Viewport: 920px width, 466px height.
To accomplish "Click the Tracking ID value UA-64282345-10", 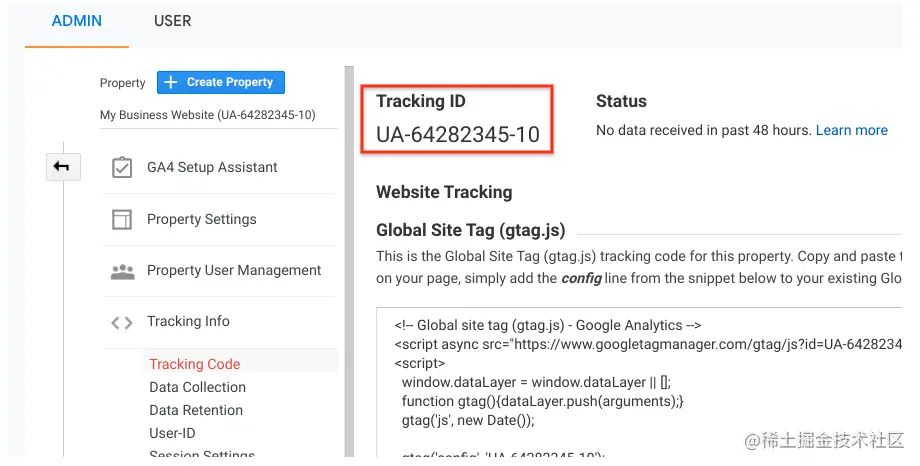I will (458, 135).
